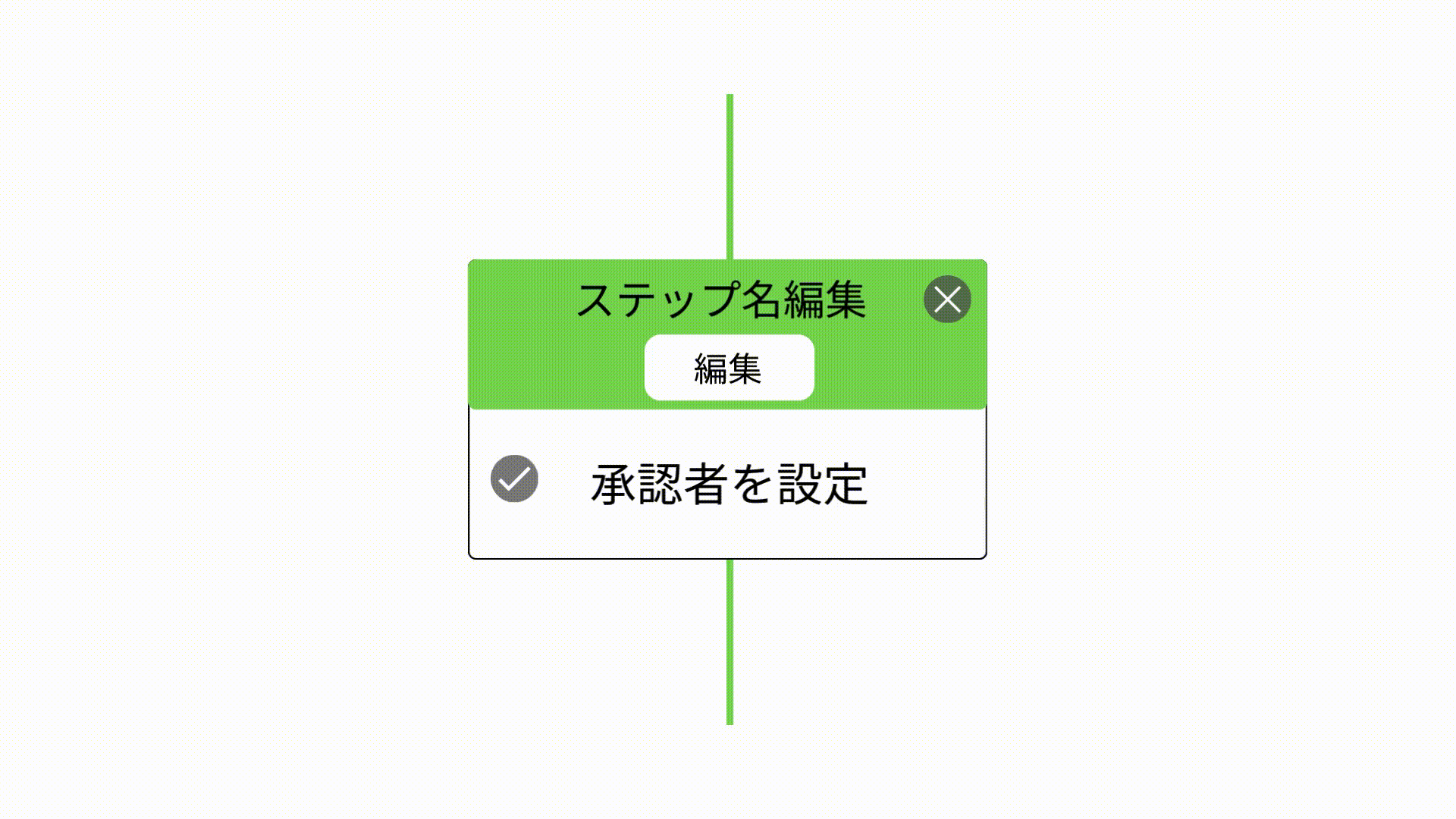Screen dimensions: 1456x819
Task: Click the close button on the dialog
Action: coord(946,299)
